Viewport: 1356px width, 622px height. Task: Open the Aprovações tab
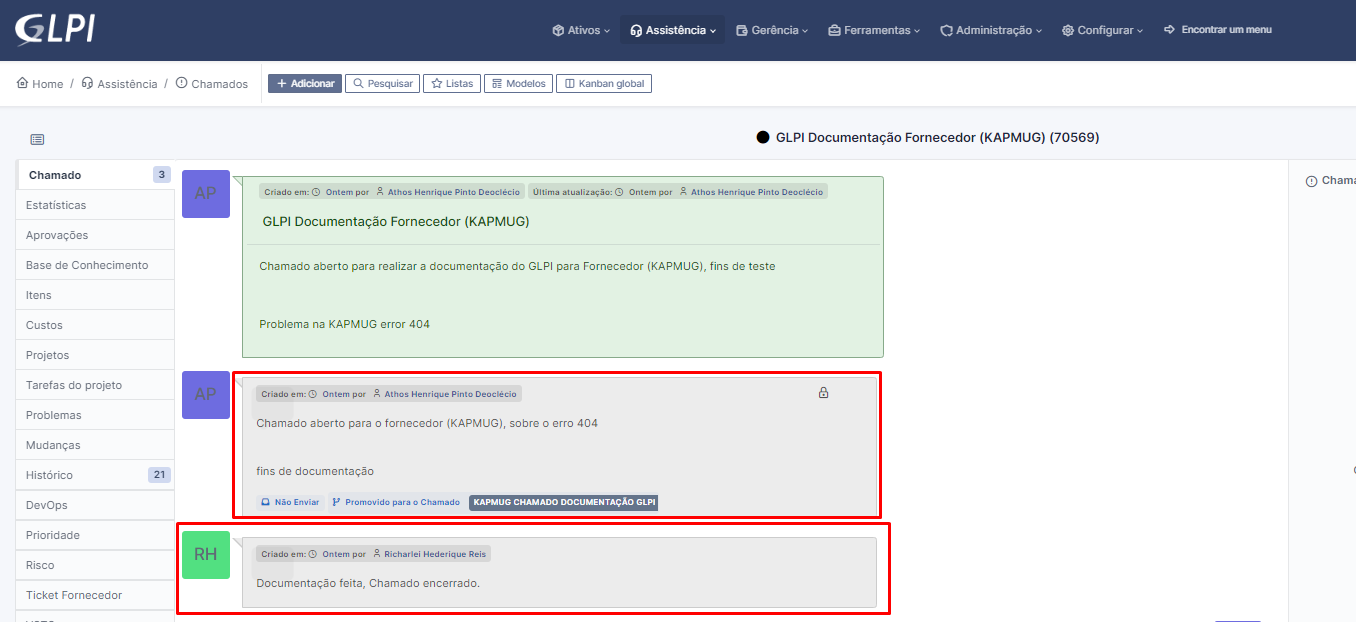pos(96,235)
